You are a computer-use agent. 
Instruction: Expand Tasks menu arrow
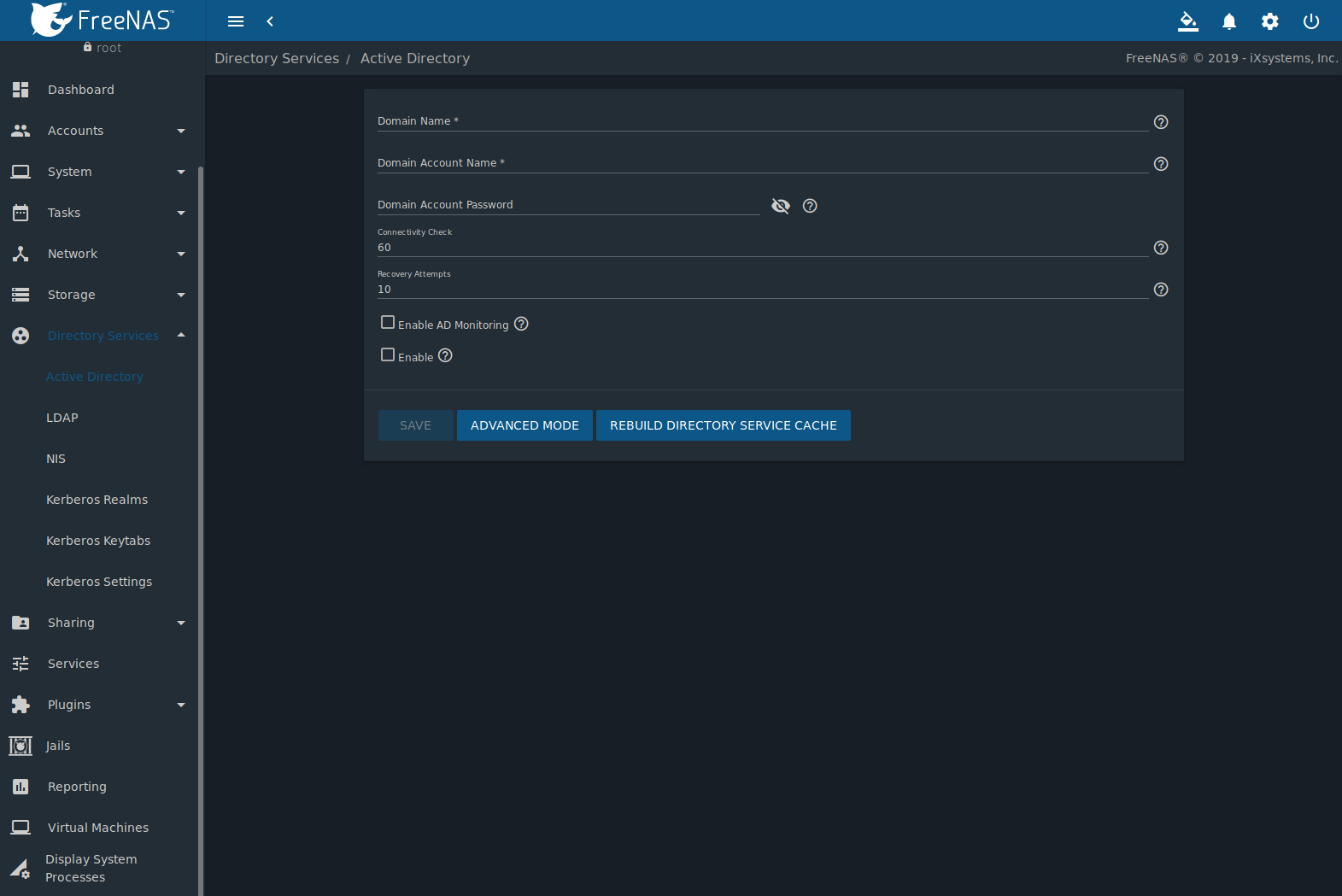[181, 213]
